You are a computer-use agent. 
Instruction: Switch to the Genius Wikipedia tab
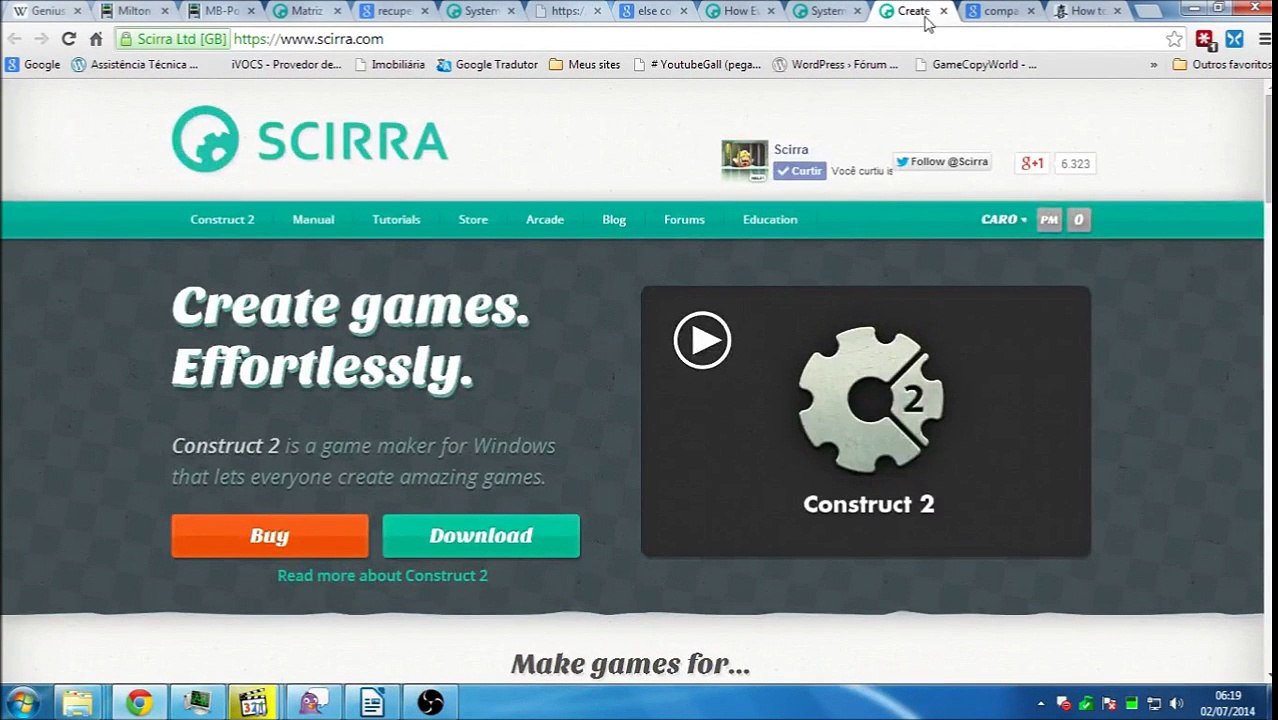pyautogui.click(x=46, y=11)
